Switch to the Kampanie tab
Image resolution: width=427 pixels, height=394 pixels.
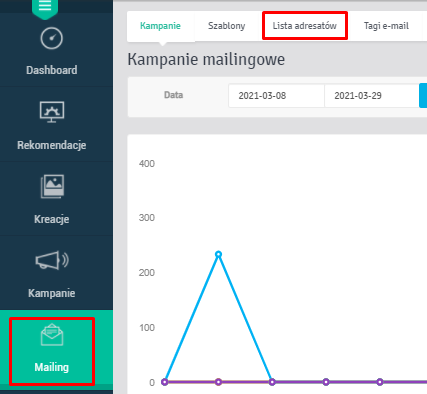(x=160, y=26)
